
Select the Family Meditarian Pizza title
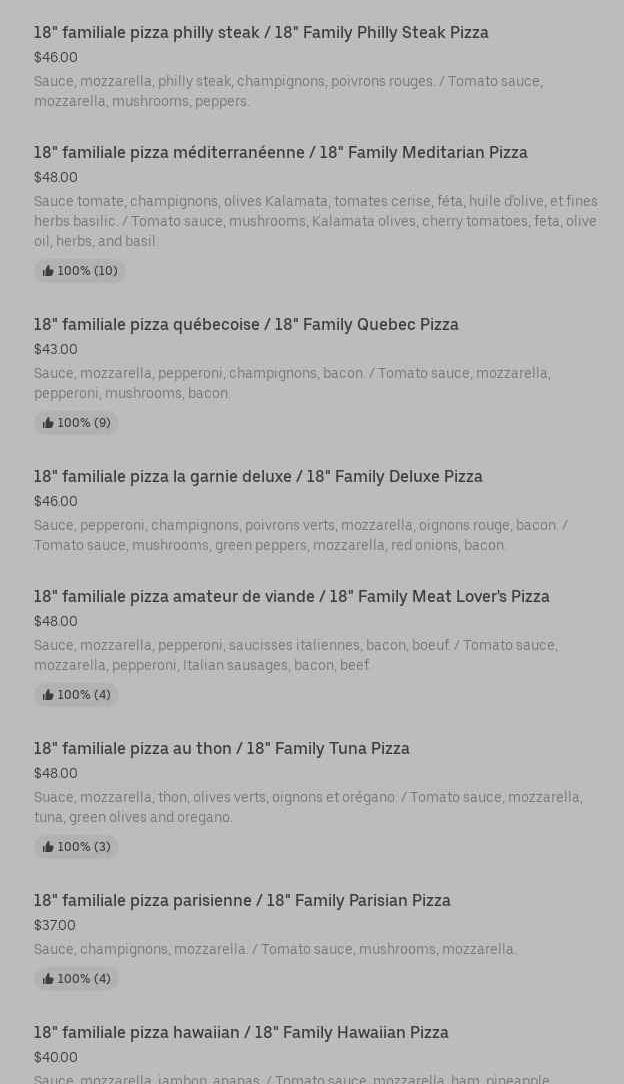(x=280, y=153)
